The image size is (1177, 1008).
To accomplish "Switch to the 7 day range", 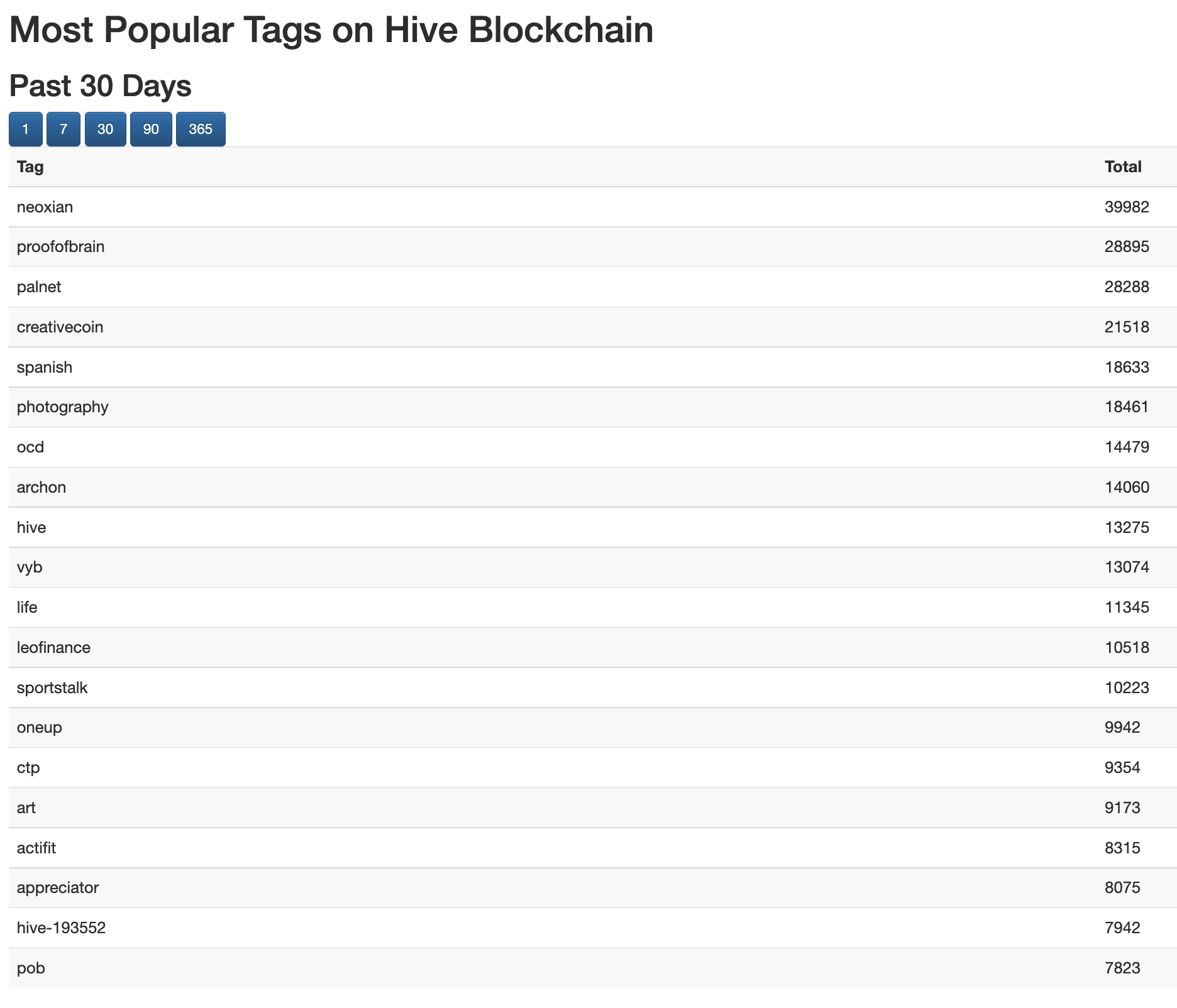I will click(x=64, y=129).
